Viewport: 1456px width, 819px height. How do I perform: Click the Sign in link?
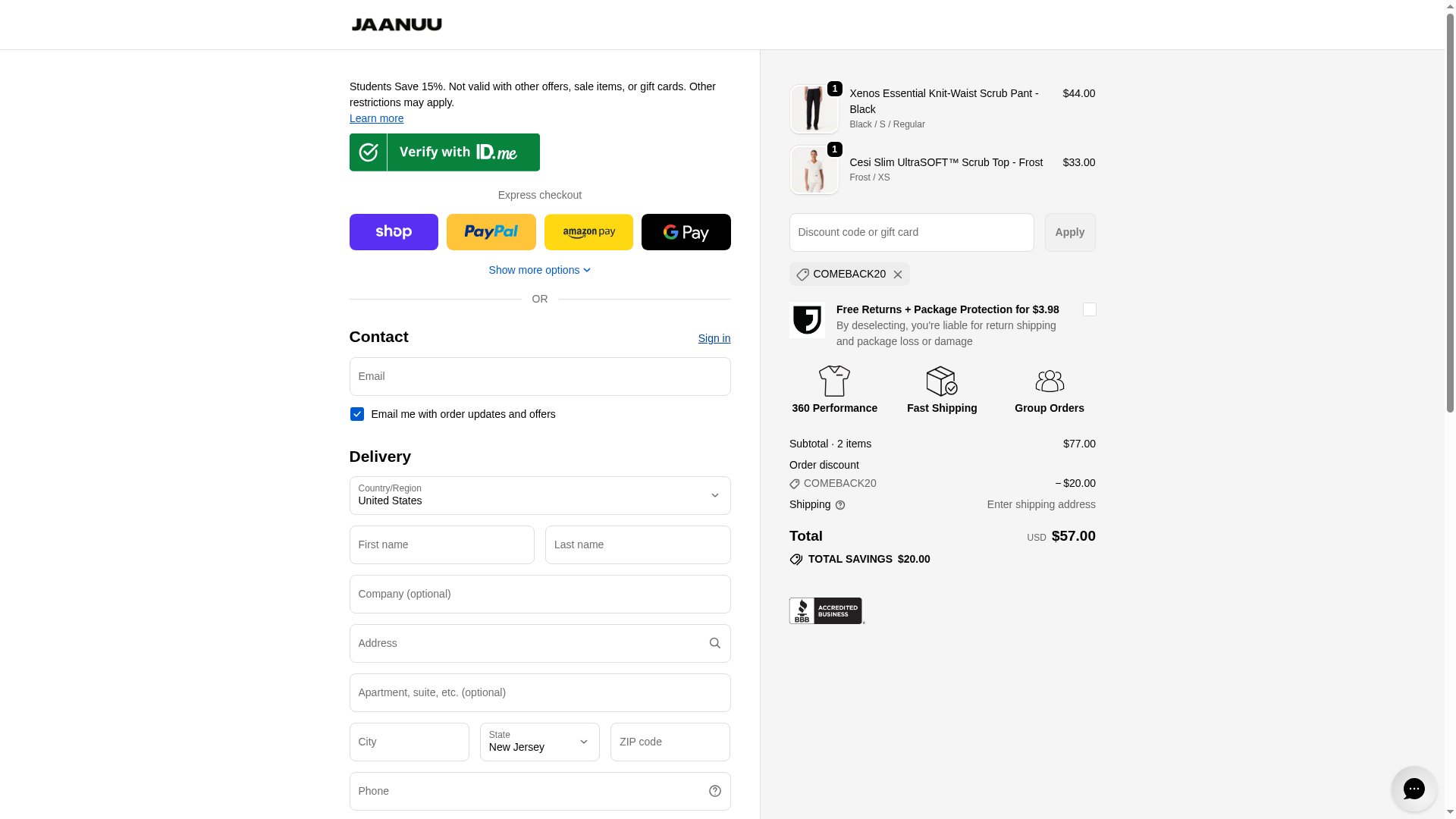point(714,338)
